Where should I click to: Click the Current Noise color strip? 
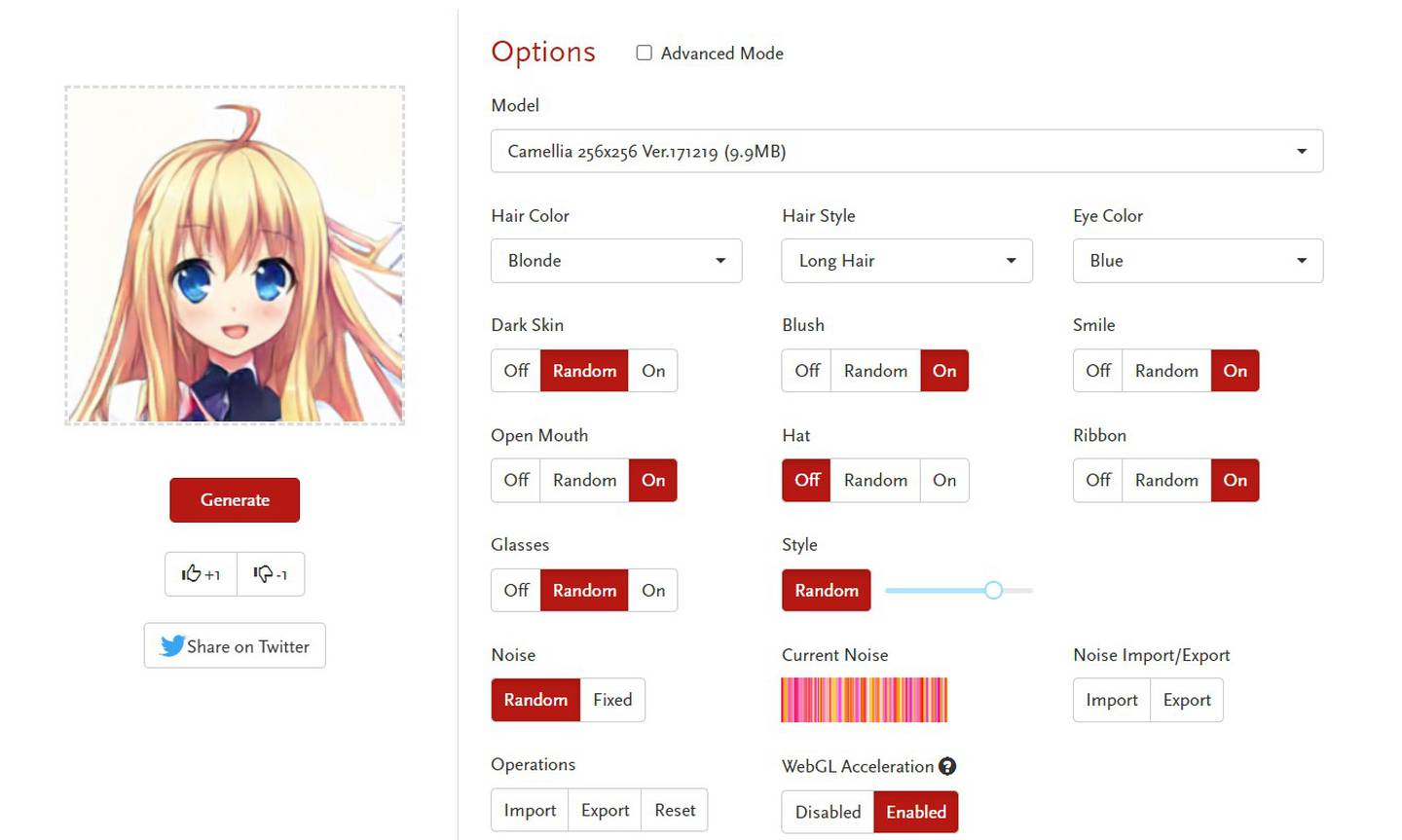(865, 700)
